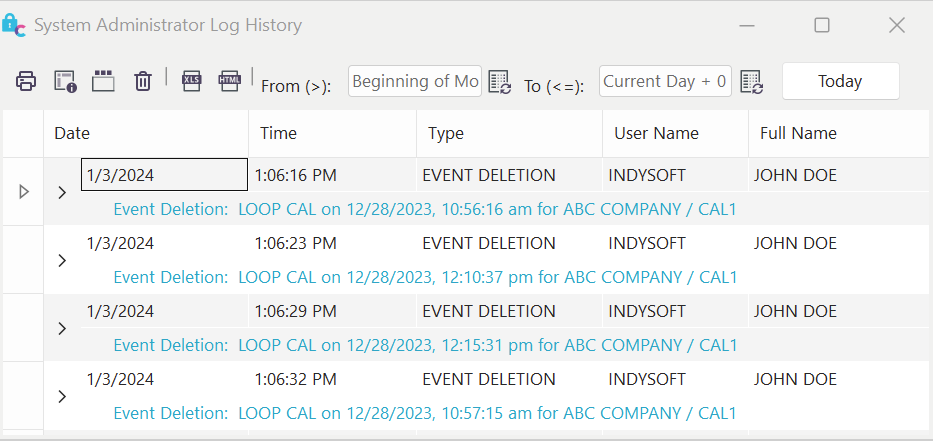The image size is (933, 441).
Task: Click the row indicator arrow of first row
Action: point(24,191)
